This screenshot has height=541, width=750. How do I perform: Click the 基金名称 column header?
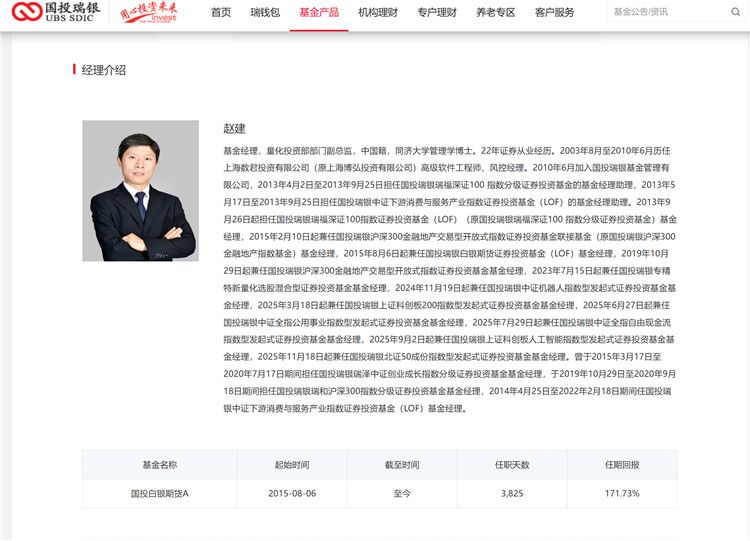point(159,465)
